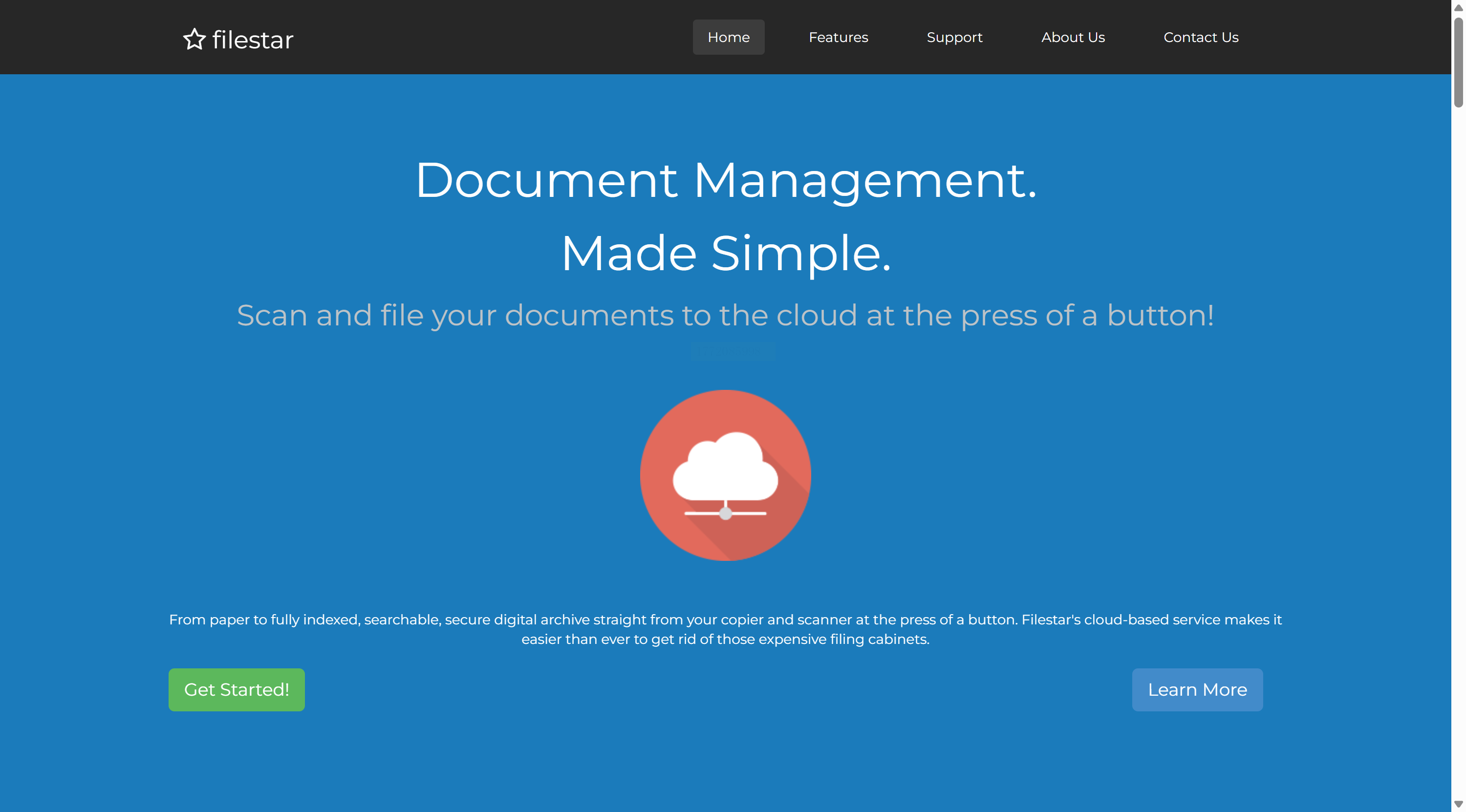
Task: Click the filestar star logo icon
Action: click(x=194, y=39)
